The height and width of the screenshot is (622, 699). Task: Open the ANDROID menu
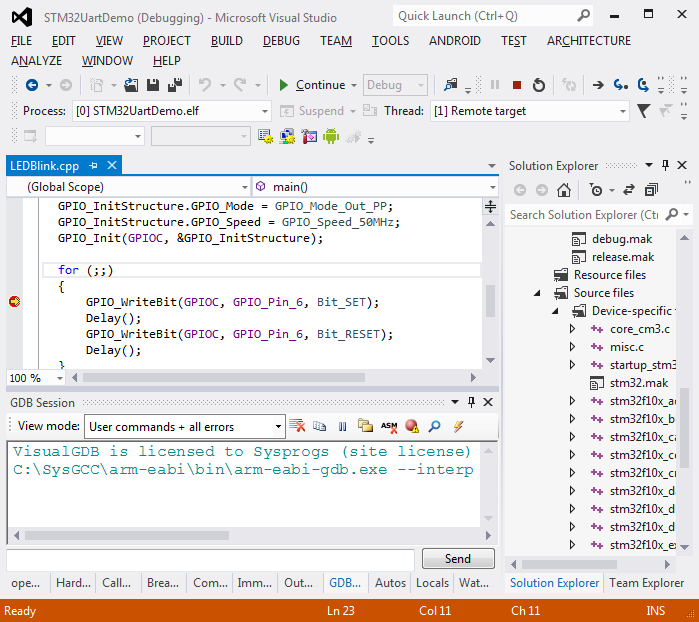click(455, 41)
